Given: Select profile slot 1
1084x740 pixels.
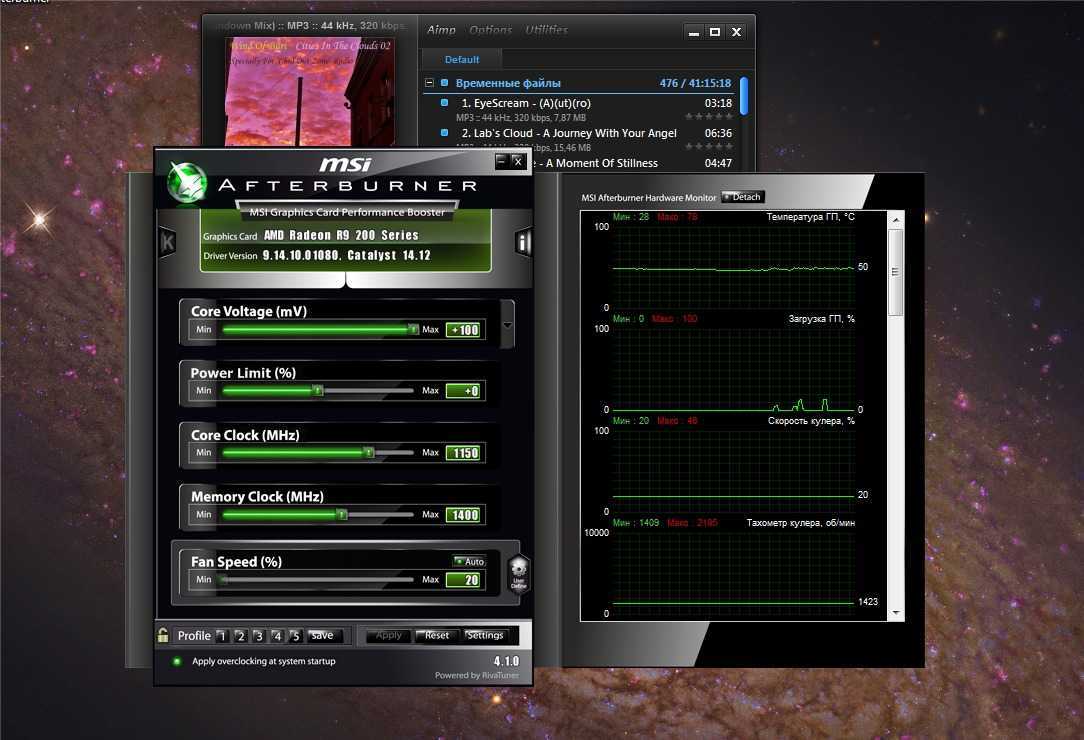Looking at the screenshot, I should coord(222,636).
